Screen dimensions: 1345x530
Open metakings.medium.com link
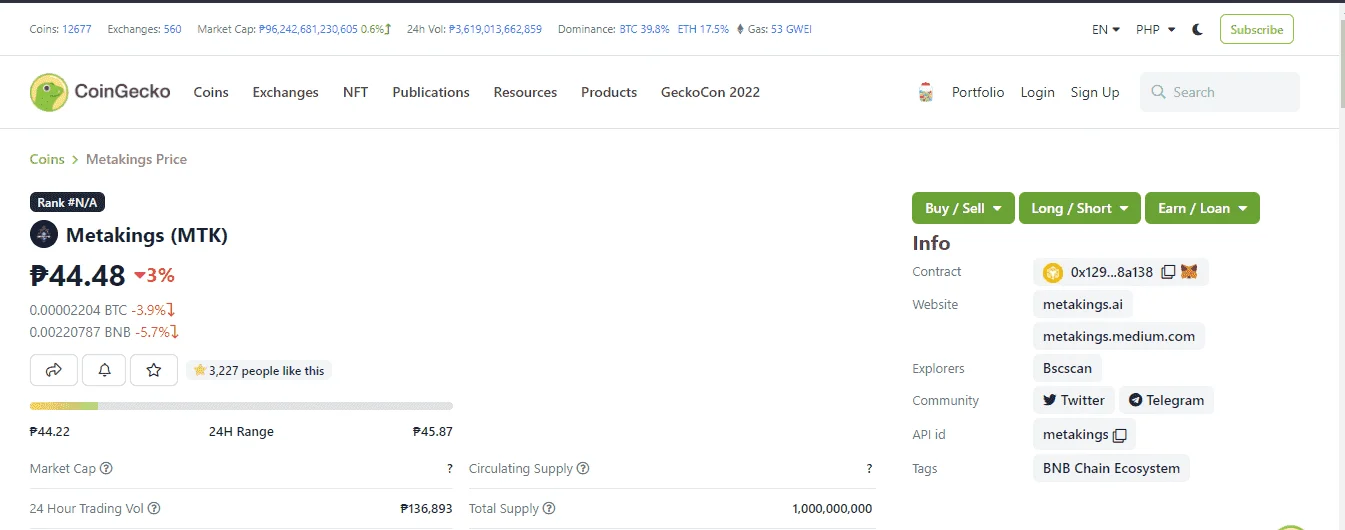(1119, 336)
